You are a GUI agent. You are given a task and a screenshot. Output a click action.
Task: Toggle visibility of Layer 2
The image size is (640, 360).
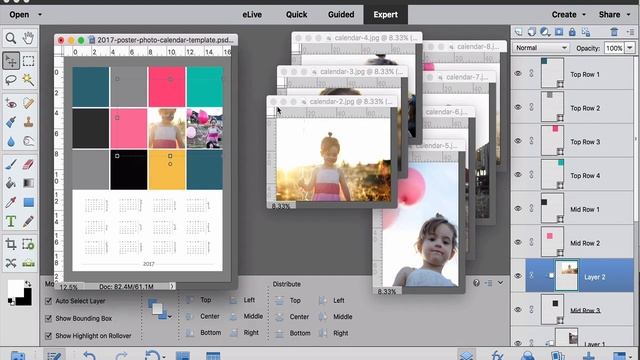click(518, 276)
